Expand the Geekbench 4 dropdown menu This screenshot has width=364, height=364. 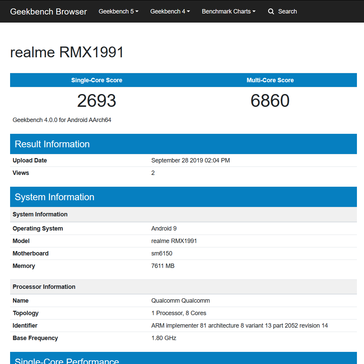(x=170, y=11)
